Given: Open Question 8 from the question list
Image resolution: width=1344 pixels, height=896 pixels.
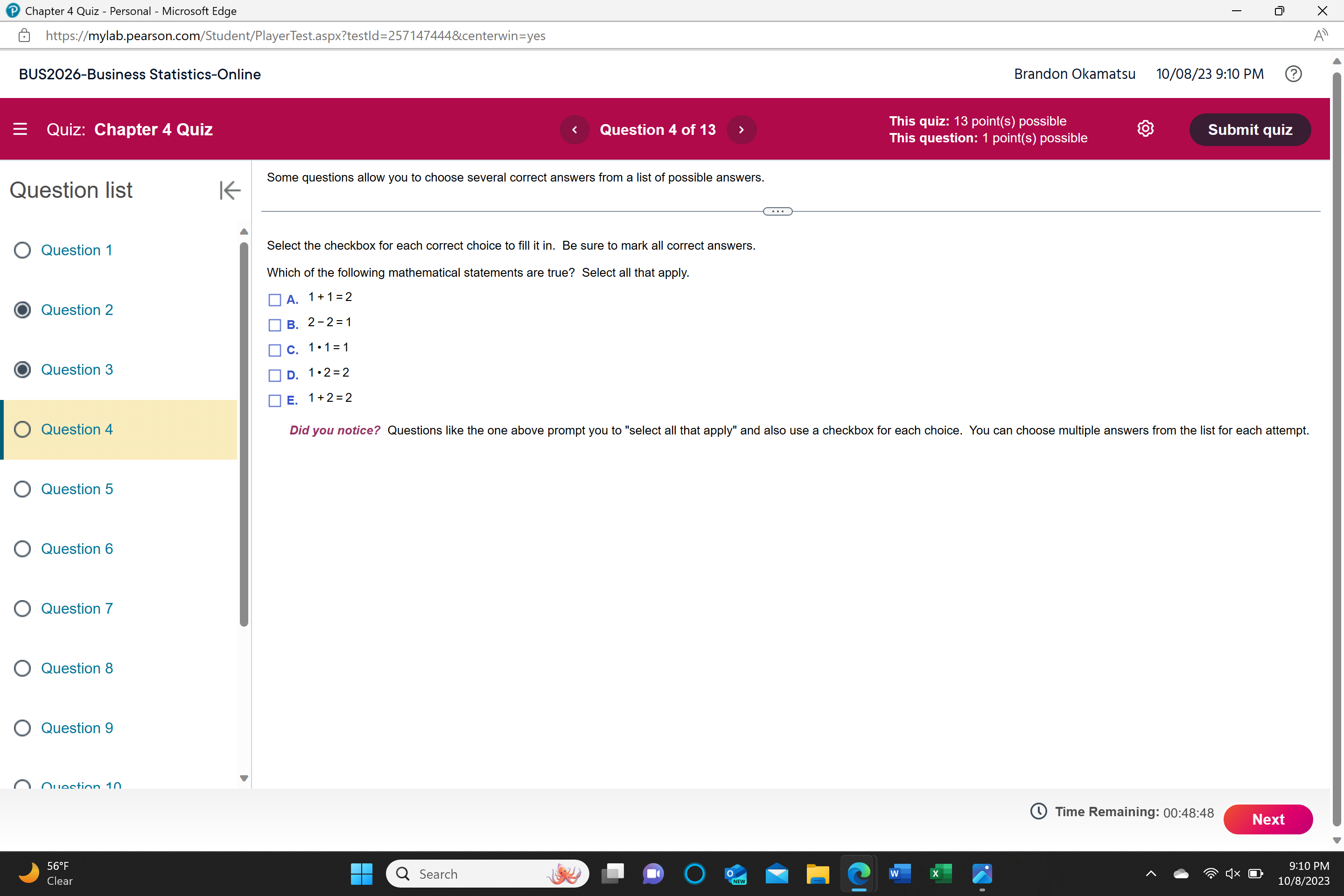Looking at the screenshot, I should tap(77, 667).
